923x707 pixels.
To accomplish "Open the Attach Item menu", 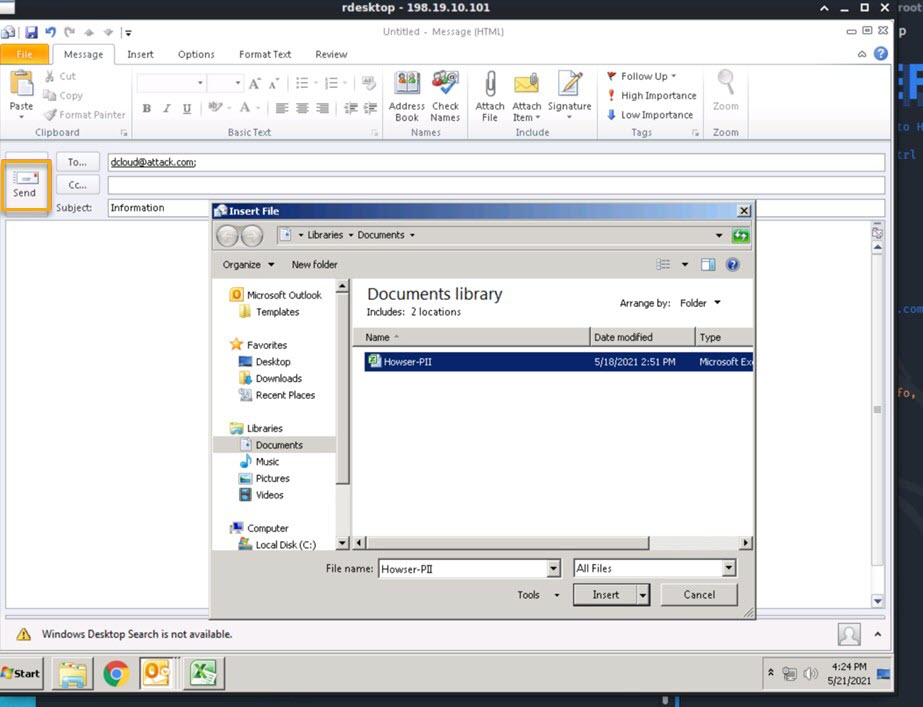I will click(526, 97).
